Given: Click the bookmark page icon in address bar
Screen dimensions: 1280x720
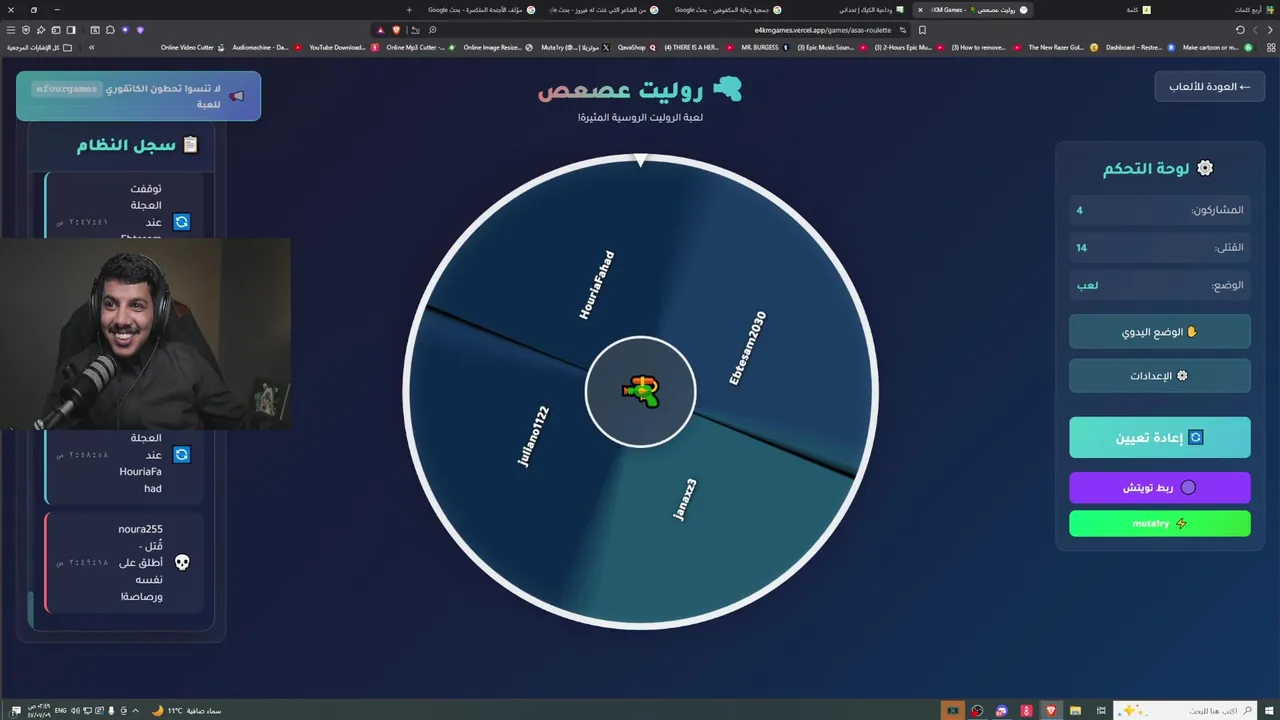Looking at the screenshot, I should pyautogui.click(x=922, y=30).
